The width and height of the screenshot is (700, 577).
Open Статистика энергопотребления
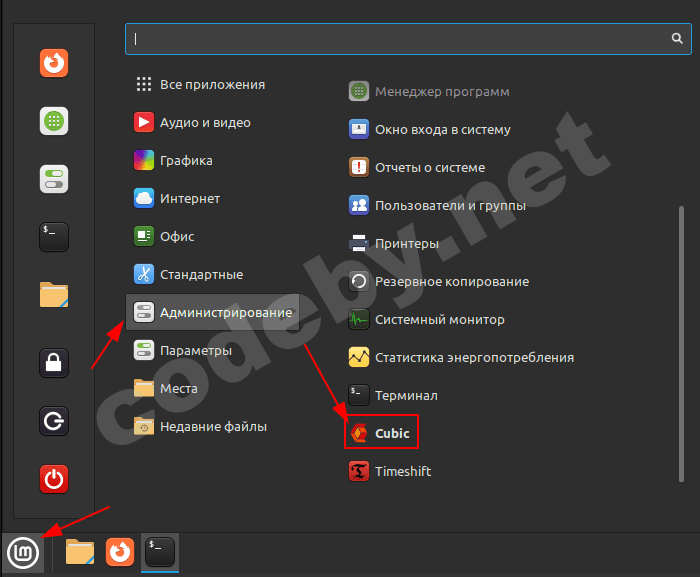coord(461,357)
